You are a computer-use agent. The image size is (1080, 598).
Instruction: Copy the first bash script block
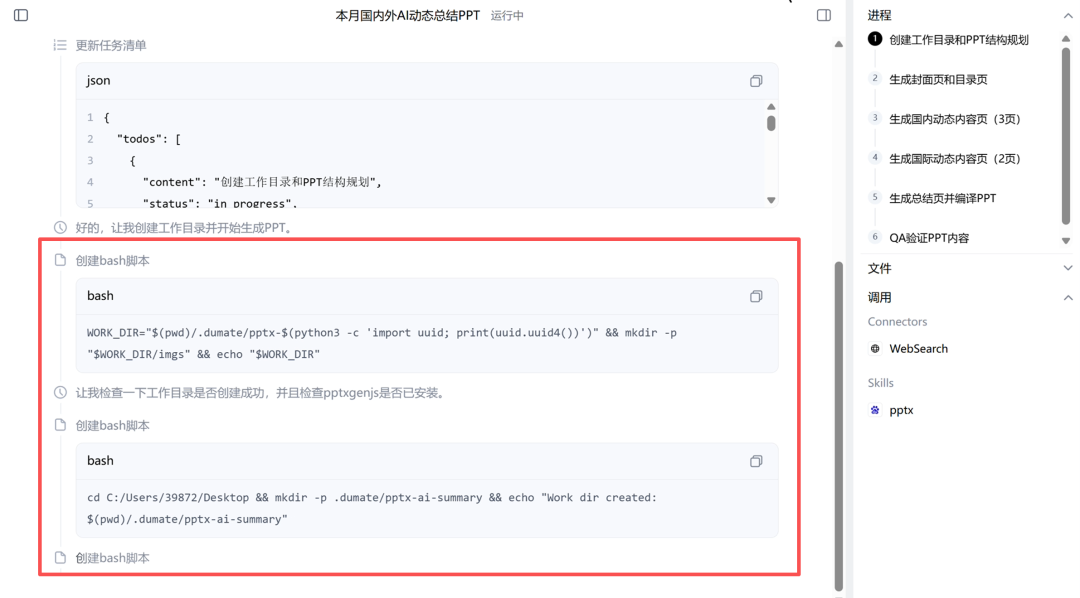pyautogui.click(x=756, y=296)
